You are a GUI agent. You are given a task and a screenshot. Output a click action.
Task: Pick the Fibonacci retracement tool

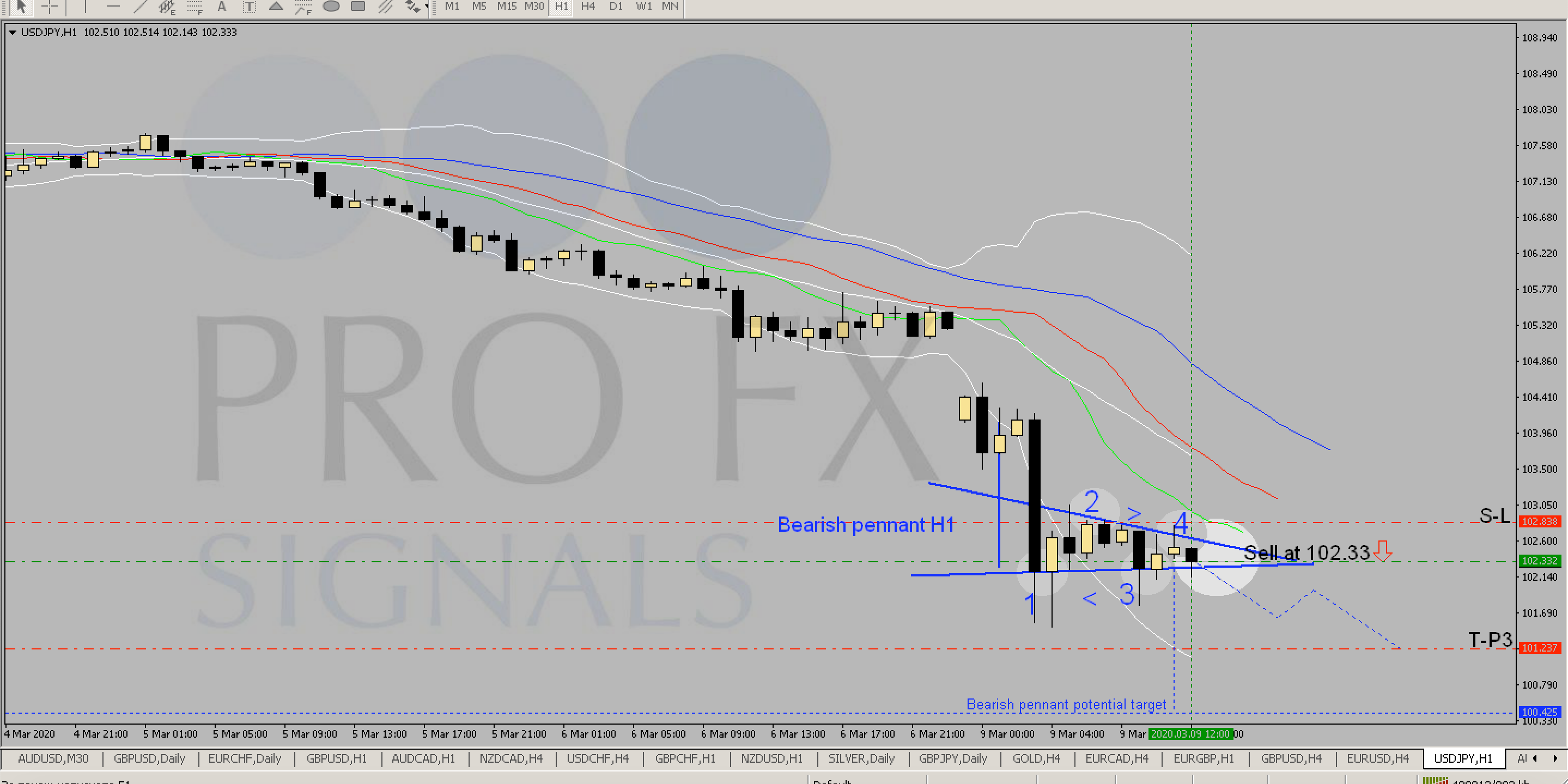(195, 7)
